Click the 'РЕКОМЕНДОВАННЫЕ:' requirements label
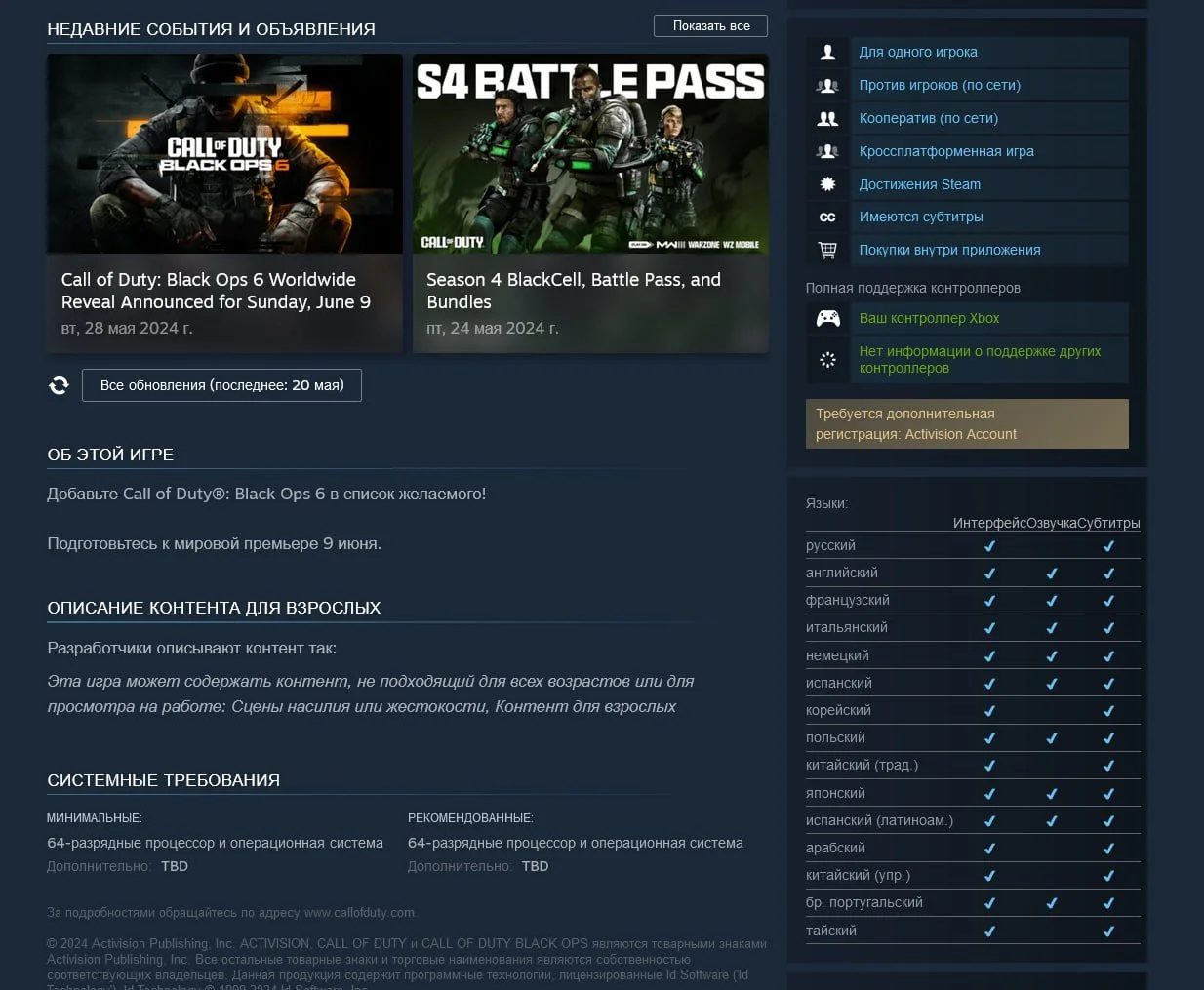 click(x=470, y=818)
